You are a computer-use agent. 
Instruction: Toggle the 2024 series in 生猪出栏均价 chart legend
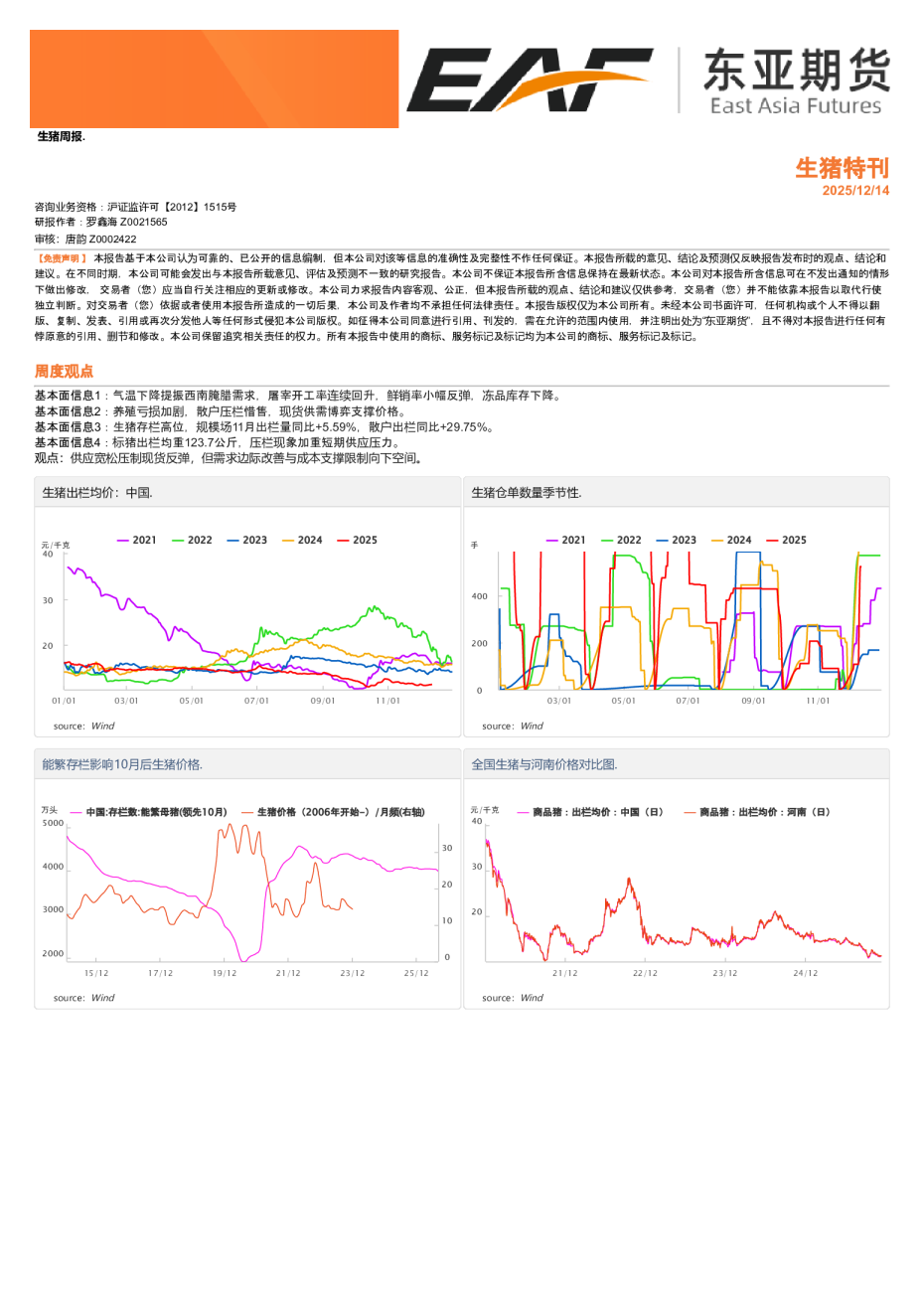(x=302, y=540)
